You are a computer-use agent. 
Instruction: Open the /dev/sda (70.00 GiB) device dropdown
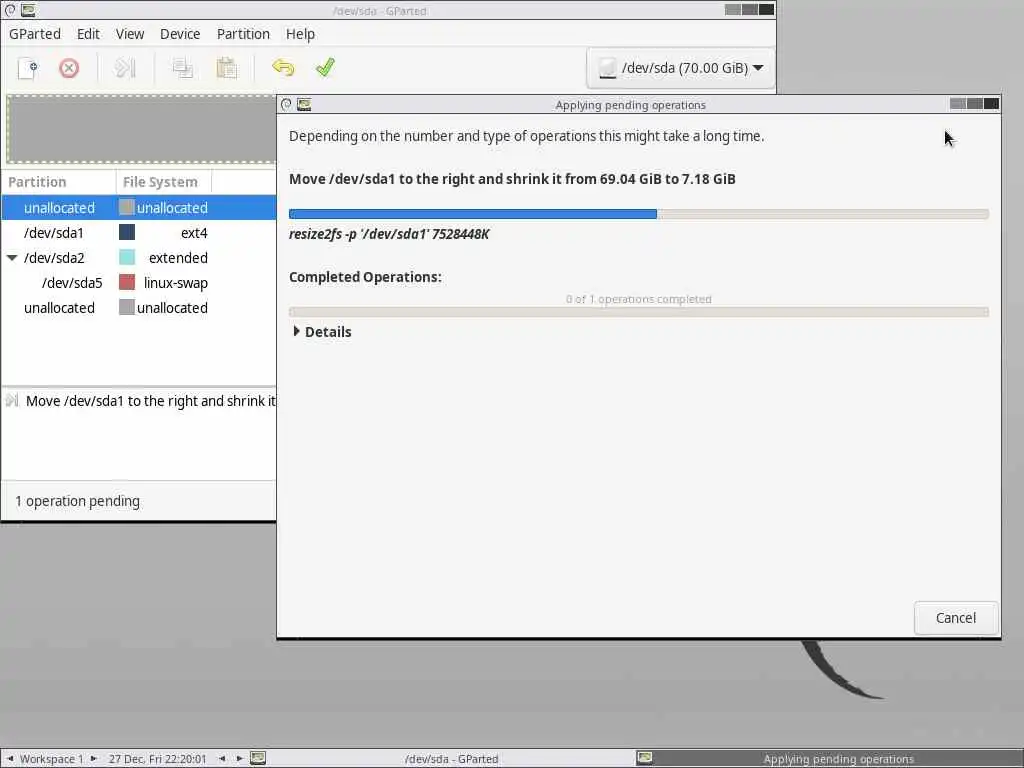point(680,68)
